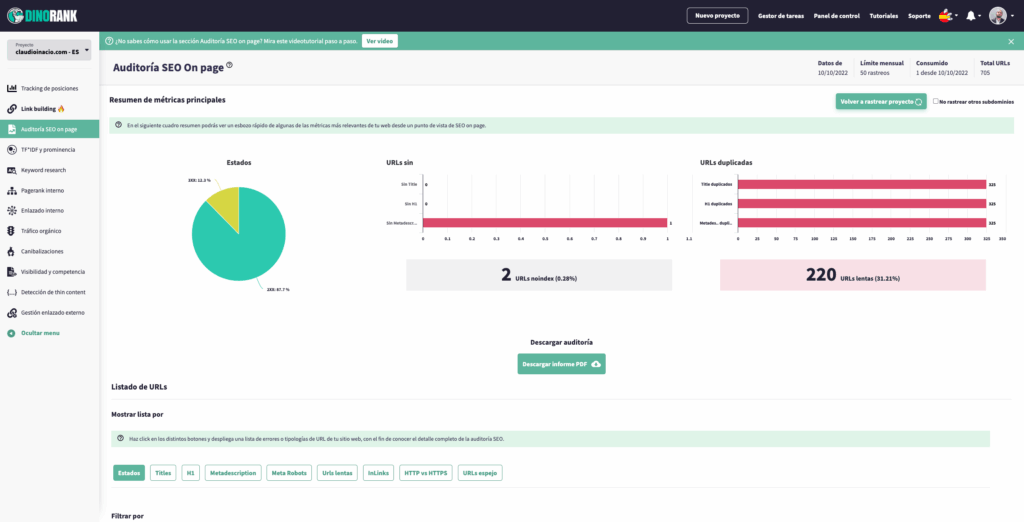The image size is (1024, 522).
Task: Select the Metadescription list tab
Action: point(233,473)
